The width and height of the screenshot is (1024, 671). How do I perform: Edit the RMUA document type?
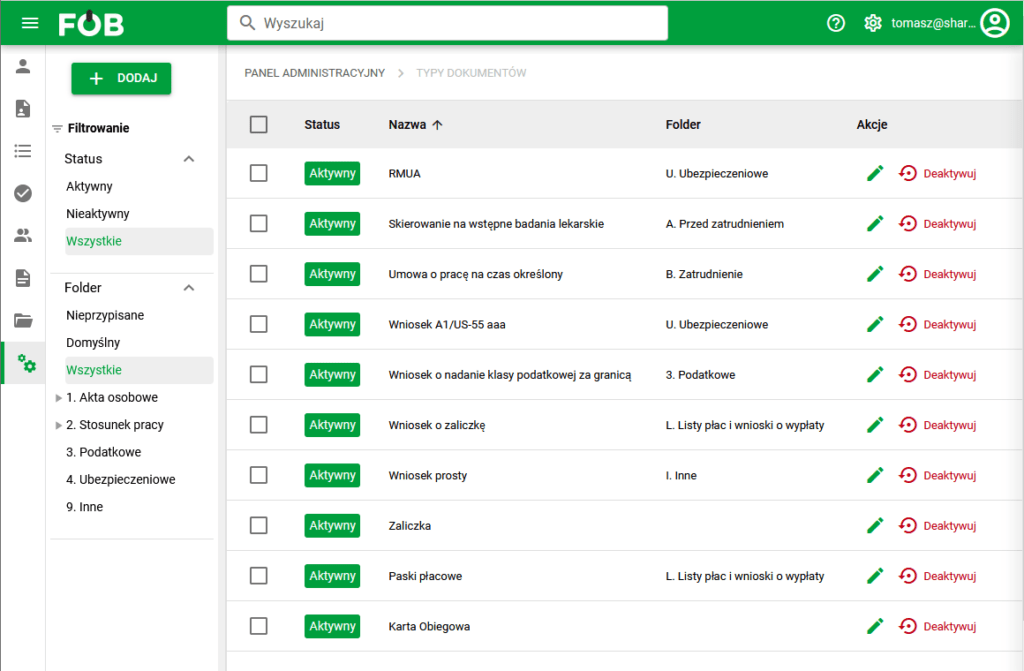[x=875, y=173]
